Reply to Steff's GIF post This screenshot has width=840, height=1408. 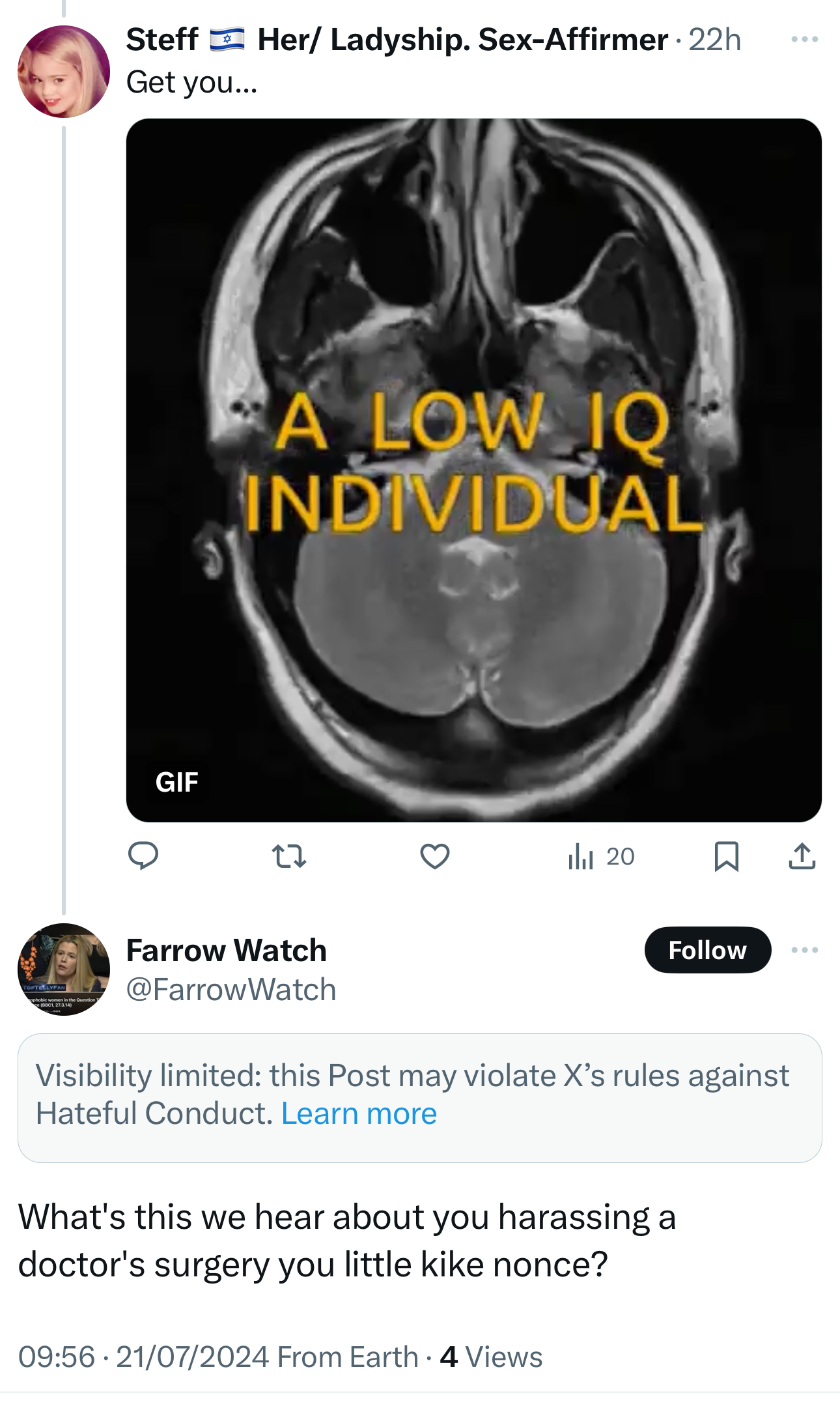143,855
